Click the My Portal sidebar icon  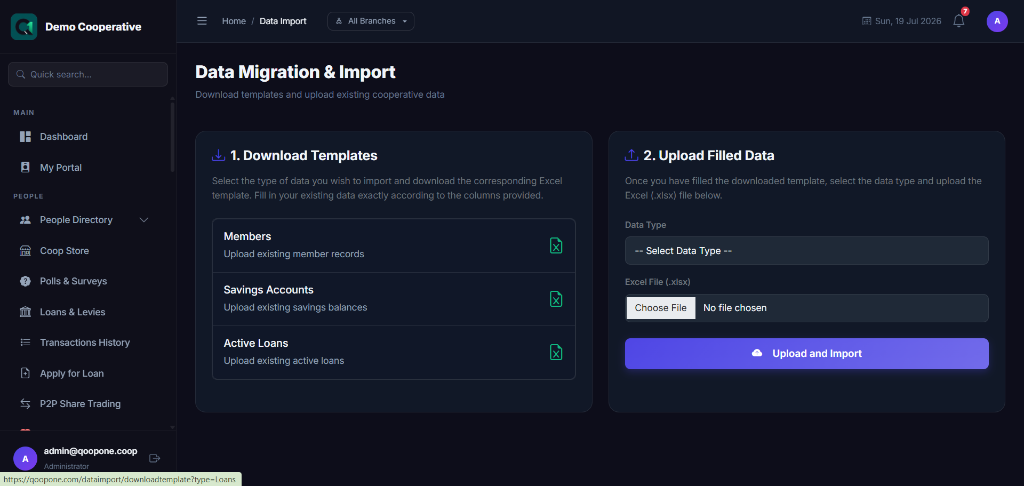coord(25,167)
